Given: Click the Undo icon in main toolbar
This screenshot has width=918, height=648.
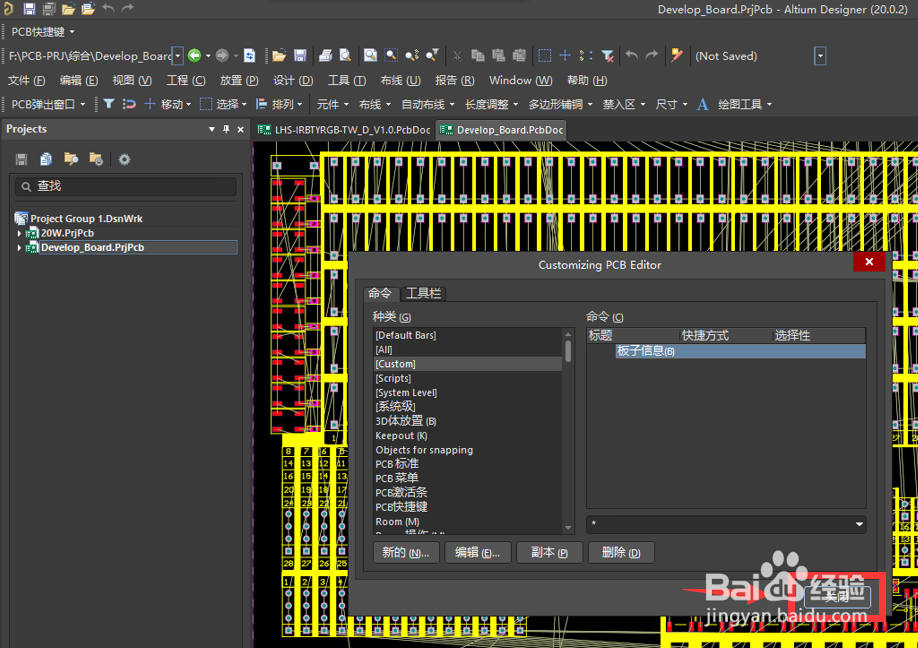Looking at the screenshot, I should pos(631,55).
